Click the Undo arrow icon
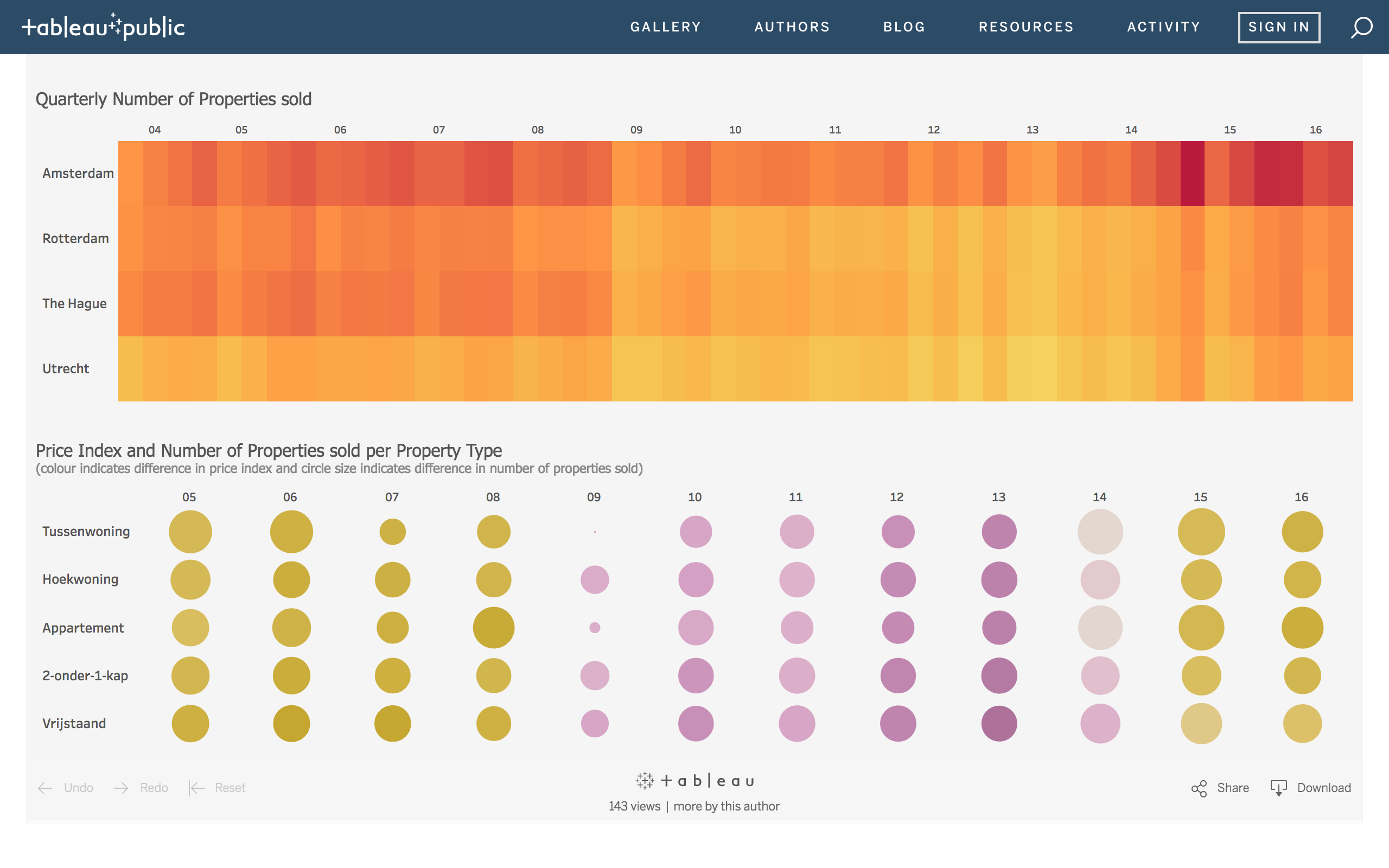This screenshot has width=1389, height=868. [x=46, y=788]
